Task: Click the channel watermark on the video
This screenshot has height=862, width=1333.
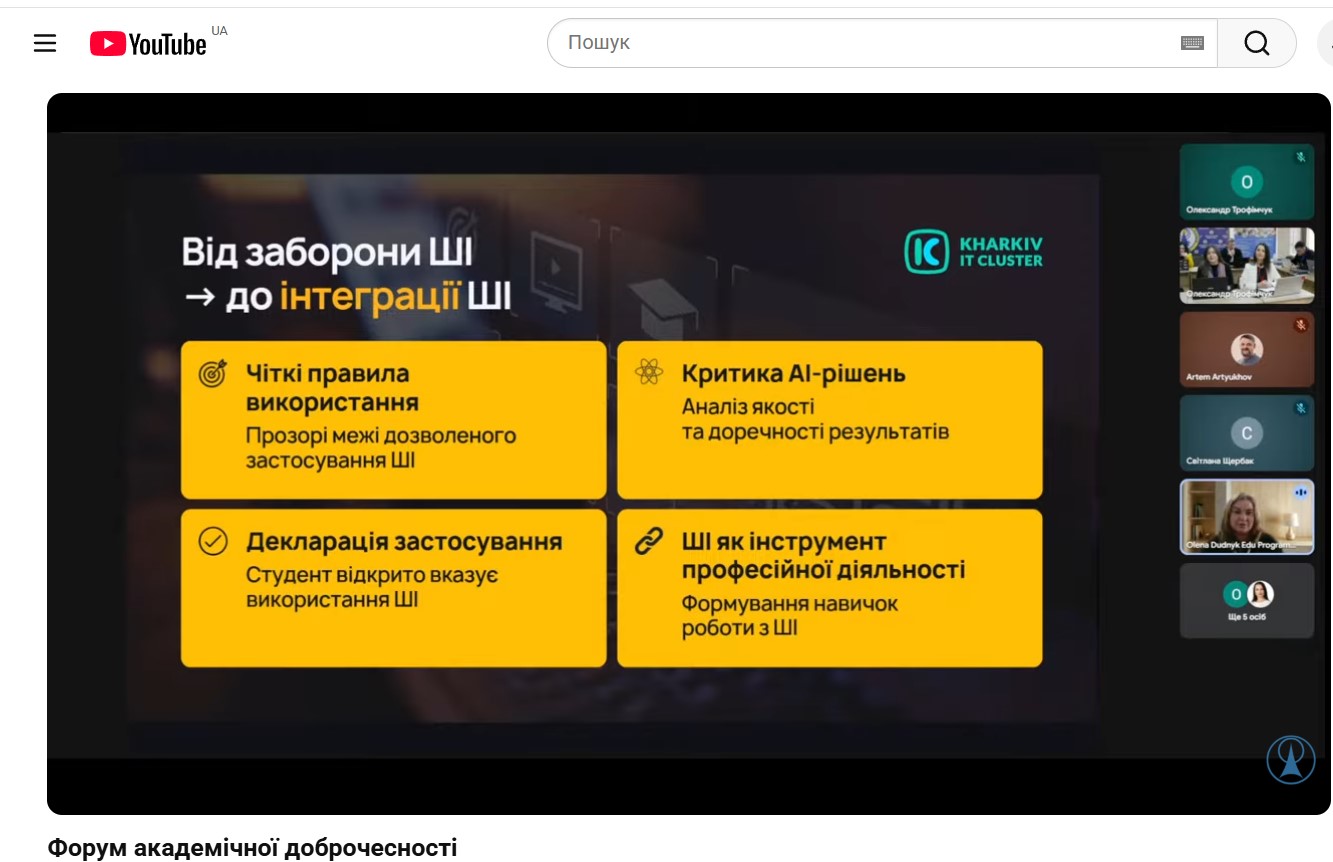Action: 1290,760
